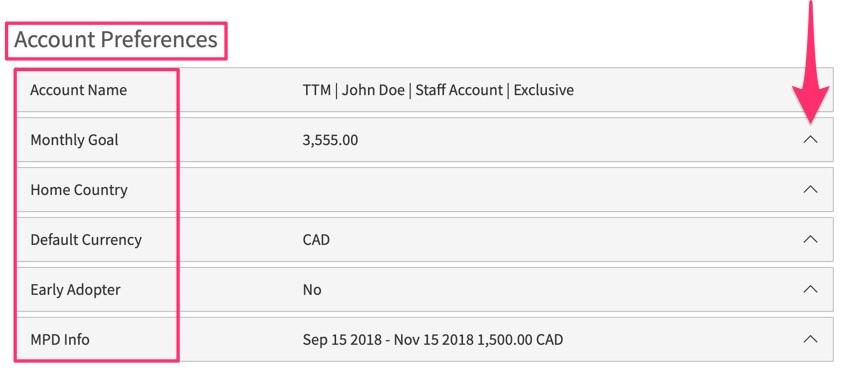
Task: Expand the Early Adopter row chevron
Action: coord(810,289)
